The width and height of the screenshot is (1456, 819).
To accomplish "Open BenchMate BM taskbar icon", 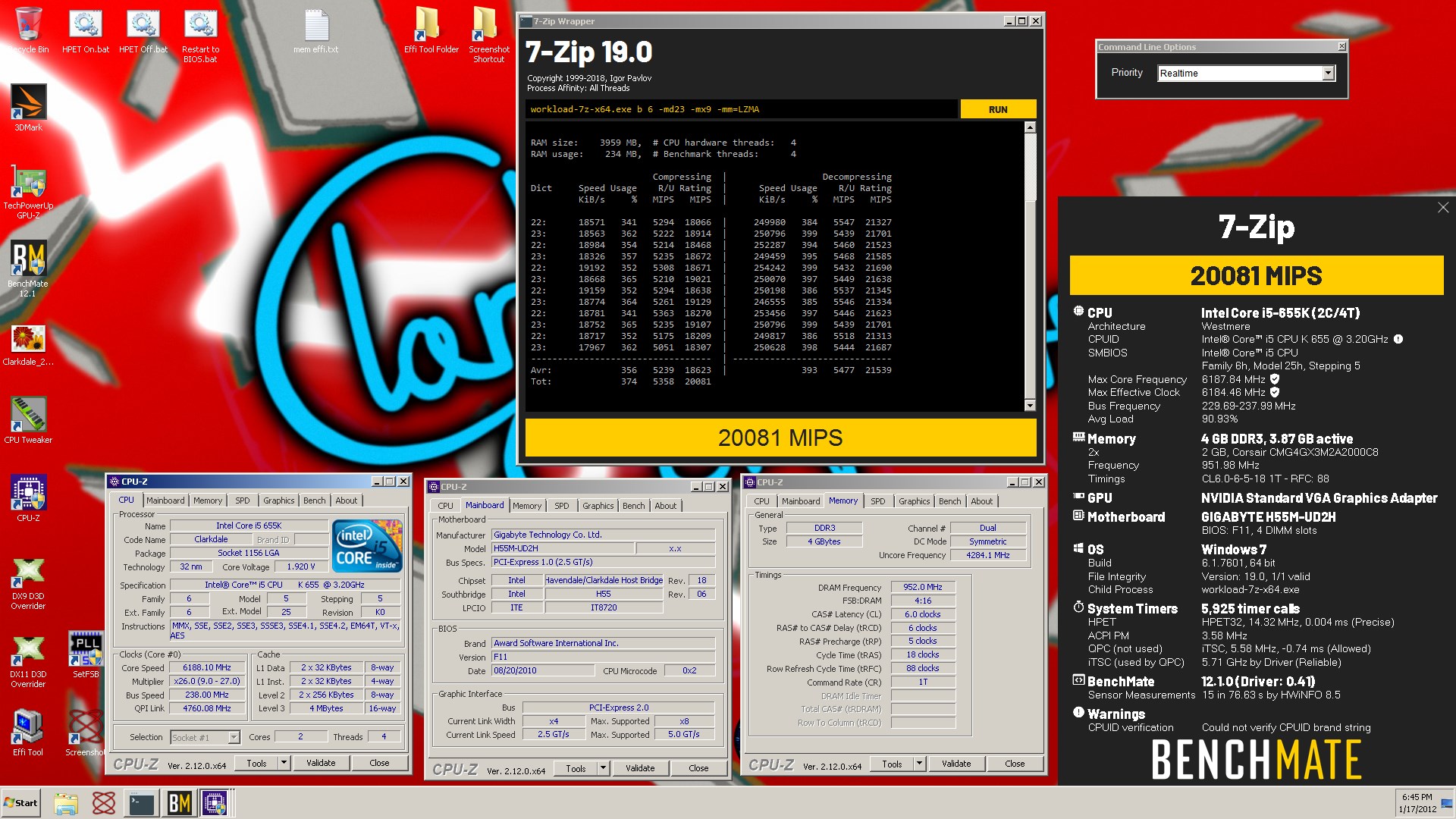I will point(179,803).
